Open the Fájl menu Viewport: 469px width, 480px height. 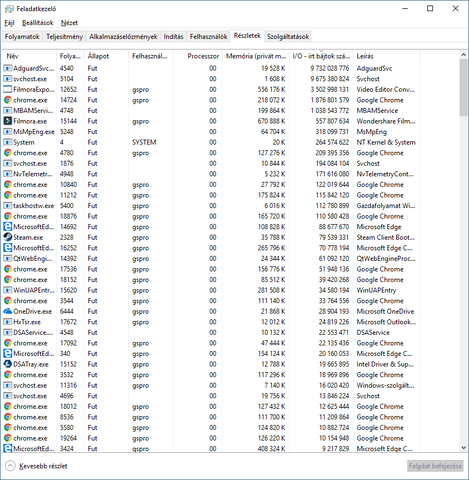(x=9, y=23)
